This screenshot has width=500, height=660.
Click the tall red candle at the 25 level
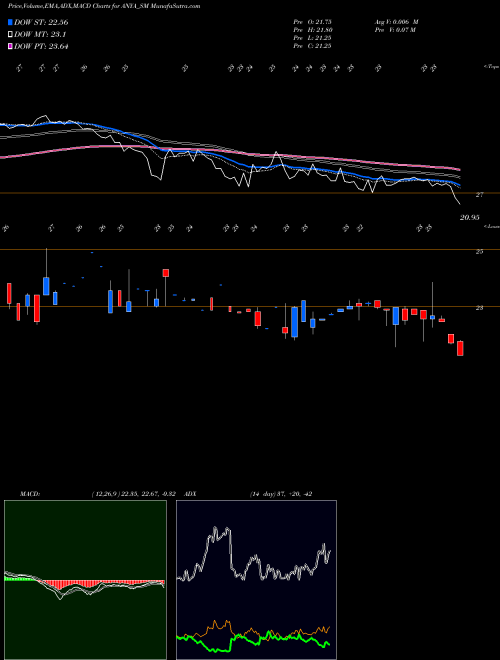pos(166,273)
